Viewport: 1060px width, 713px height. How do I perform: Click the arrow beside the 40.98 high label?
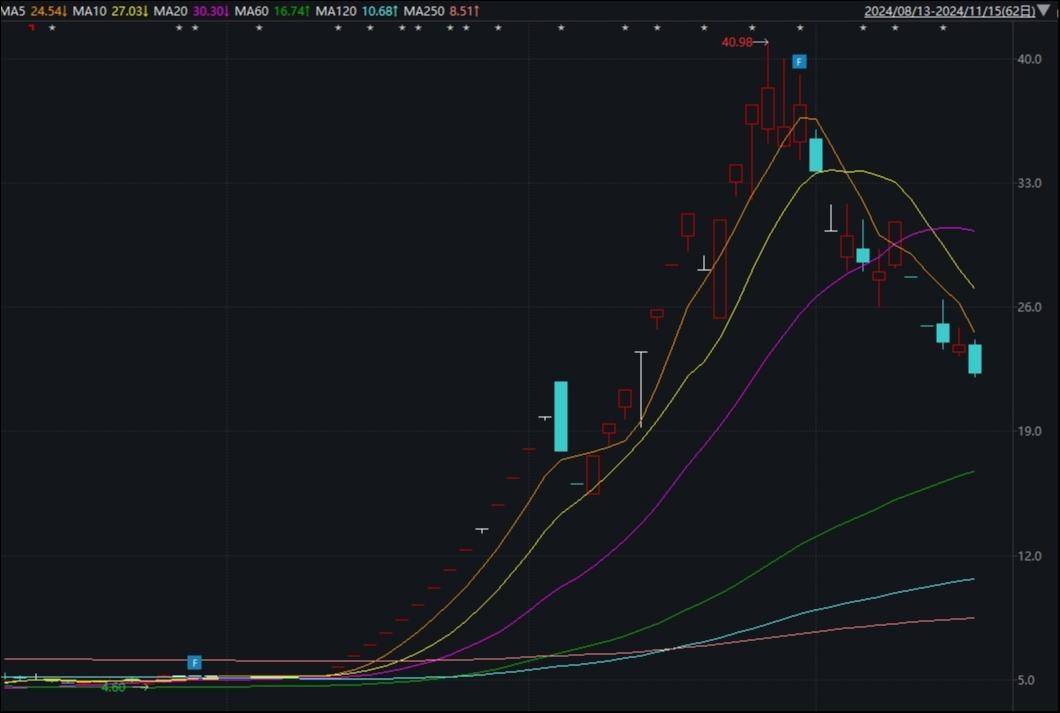[x=760, y=42]
